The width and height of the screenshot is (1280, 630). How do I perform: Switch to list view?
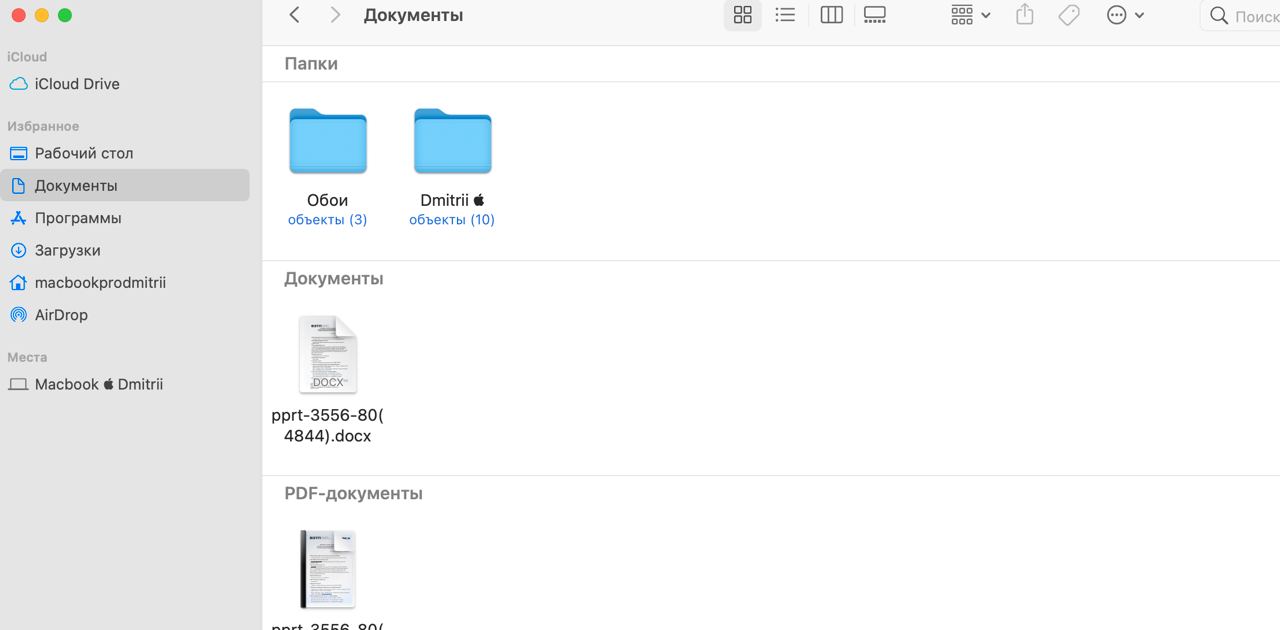(785, 15)
